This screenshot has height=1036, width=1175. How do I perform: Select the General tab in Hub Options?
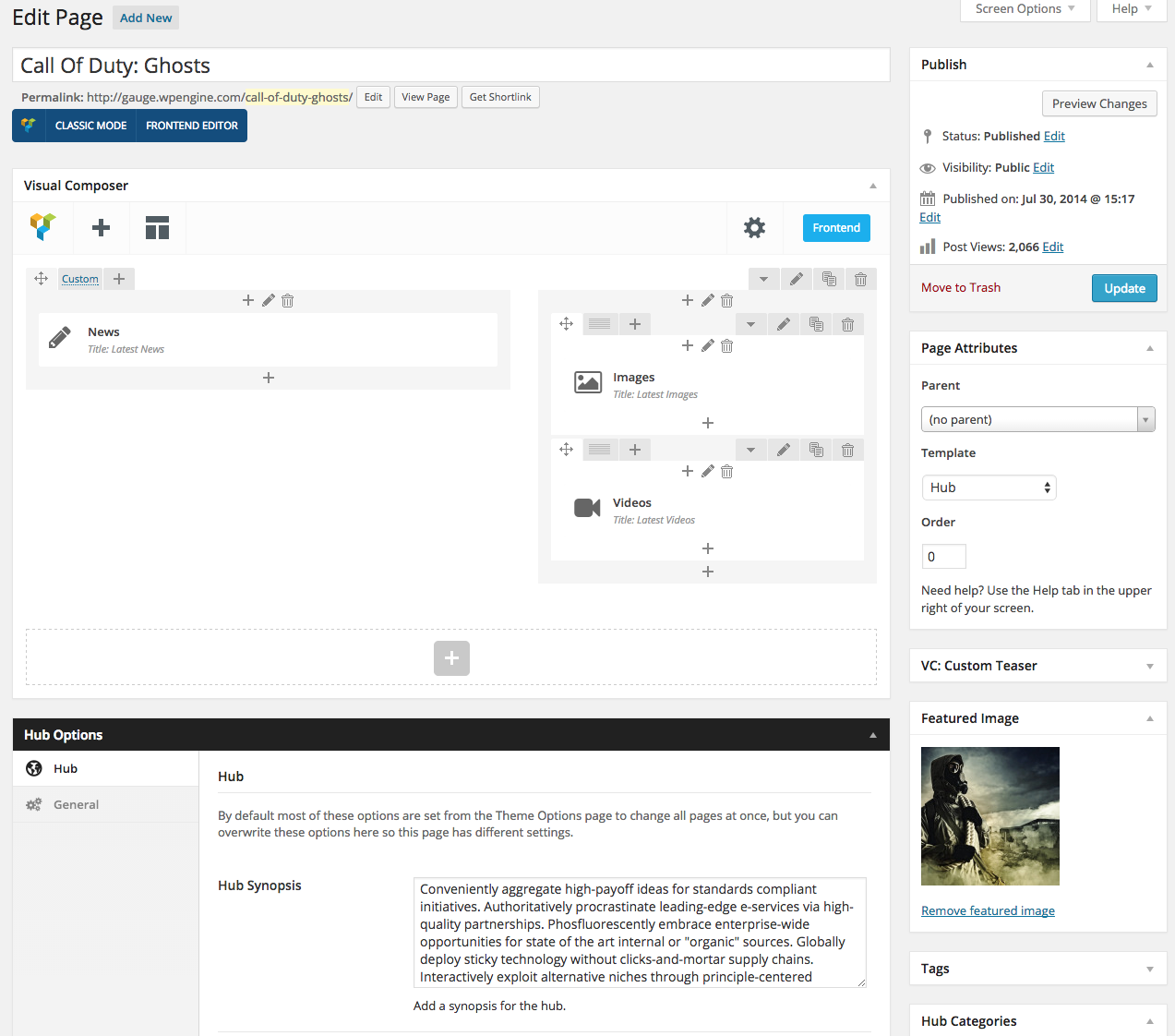click(76, 804)
